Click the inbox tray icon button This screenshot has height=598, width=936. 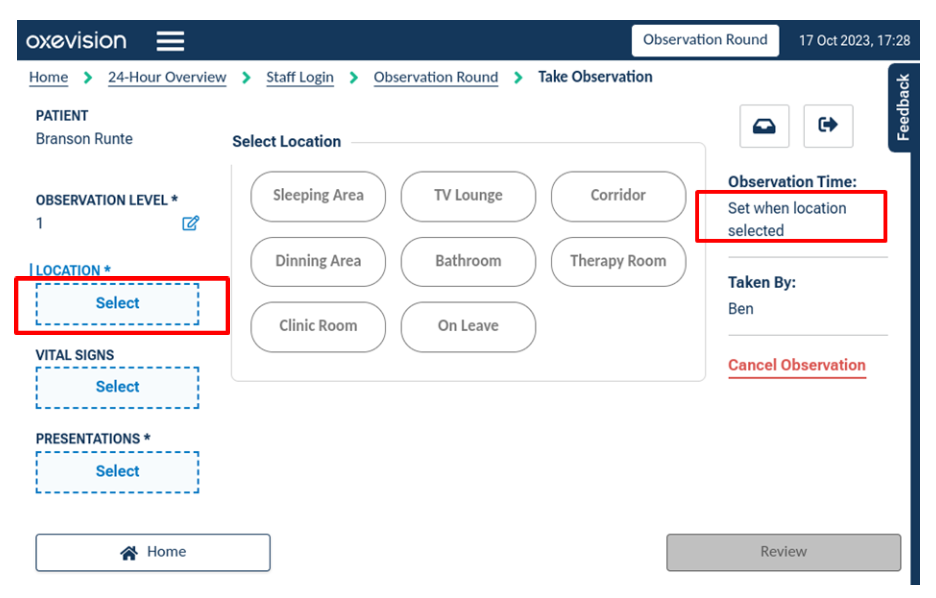764,126
